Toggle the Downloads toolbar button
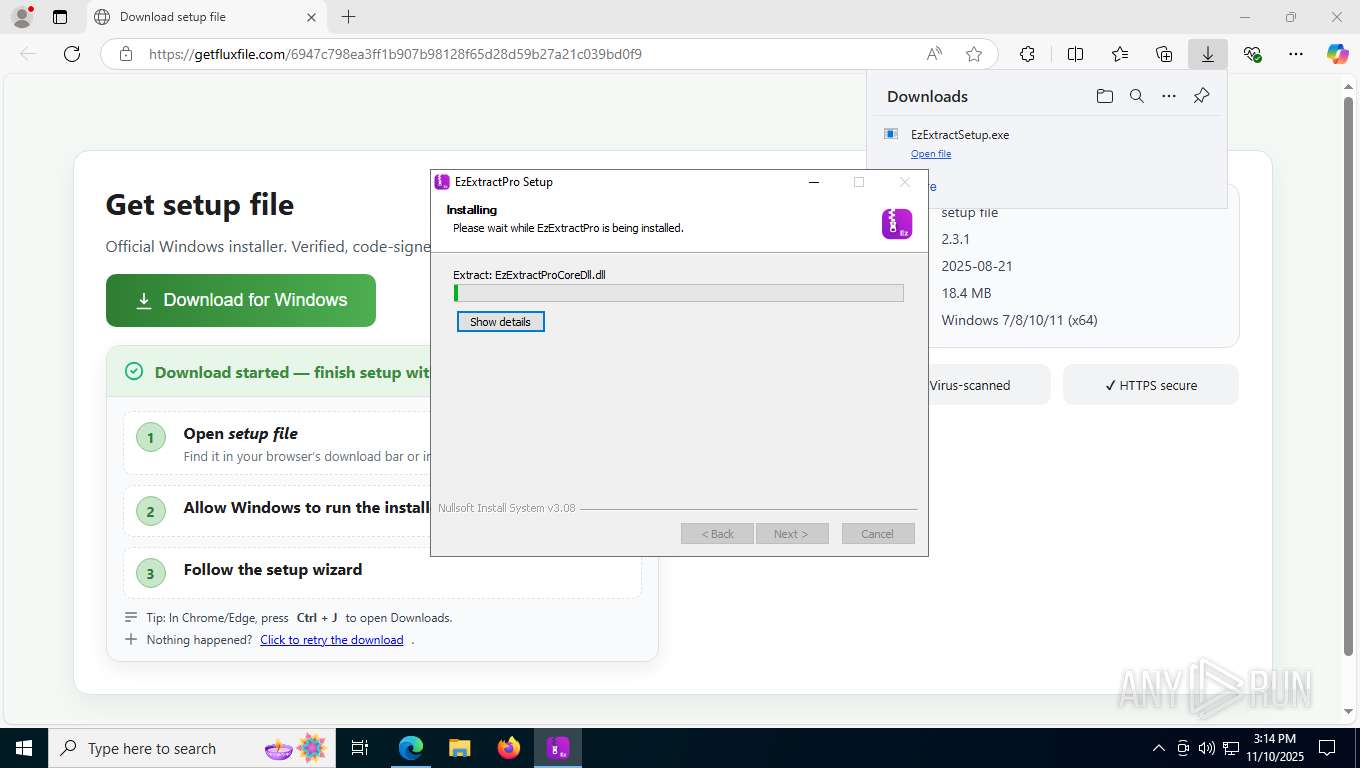The width and height of the screenshot is (1360, 768). click(1208, 54)
